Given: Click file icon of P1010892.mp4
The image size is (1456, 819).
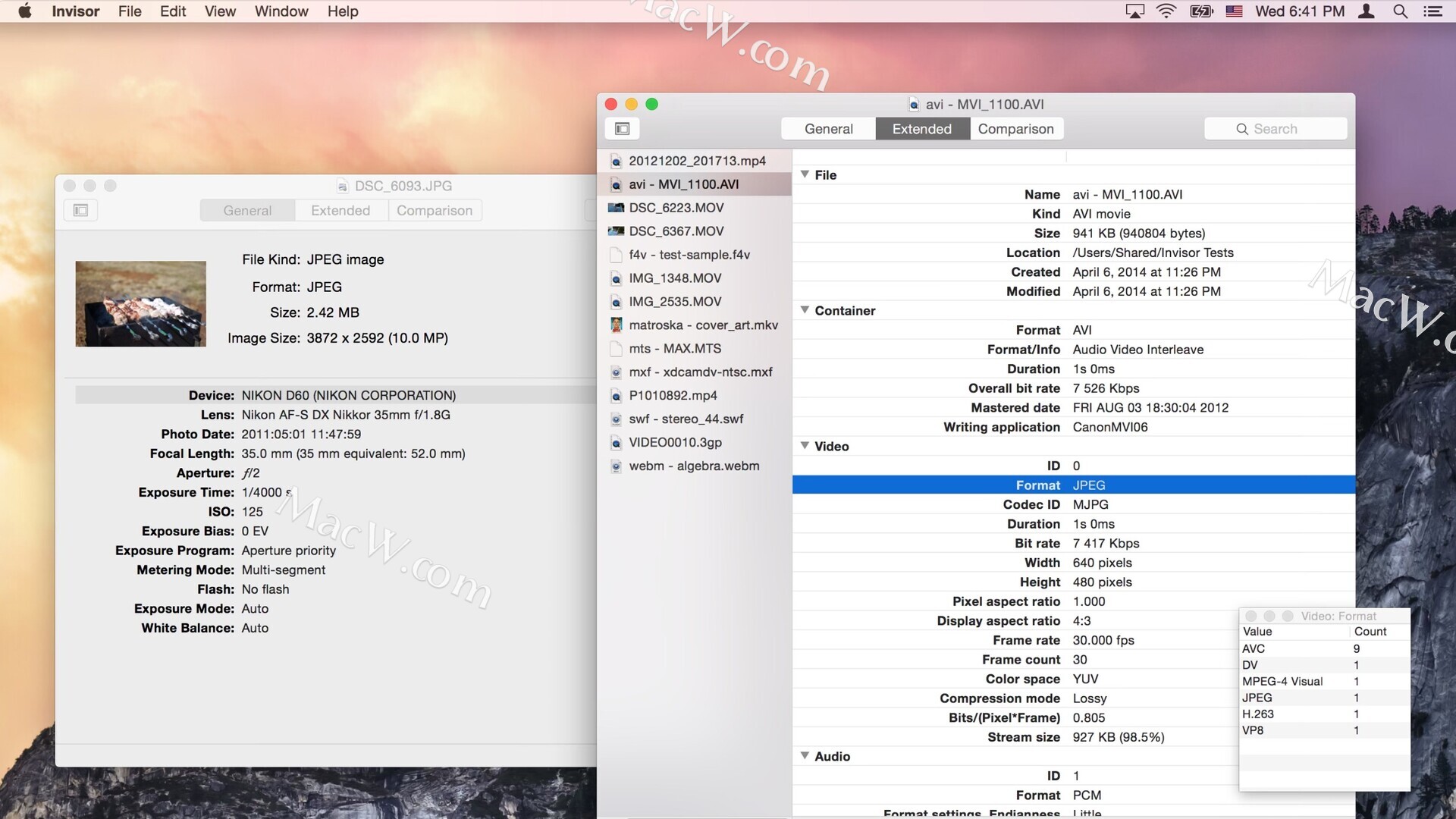Looking at the screenshot, I should [x=616, y=396].
